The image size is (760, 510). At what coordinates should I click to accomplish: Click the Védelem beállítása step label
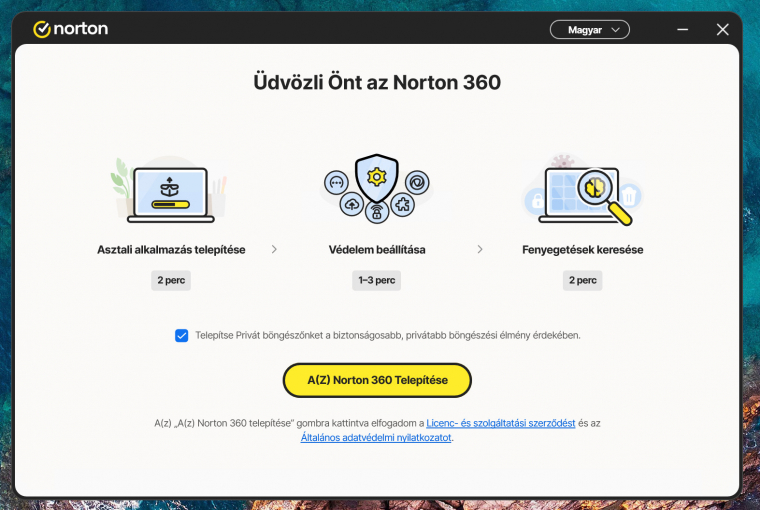[x=377, y=249]
